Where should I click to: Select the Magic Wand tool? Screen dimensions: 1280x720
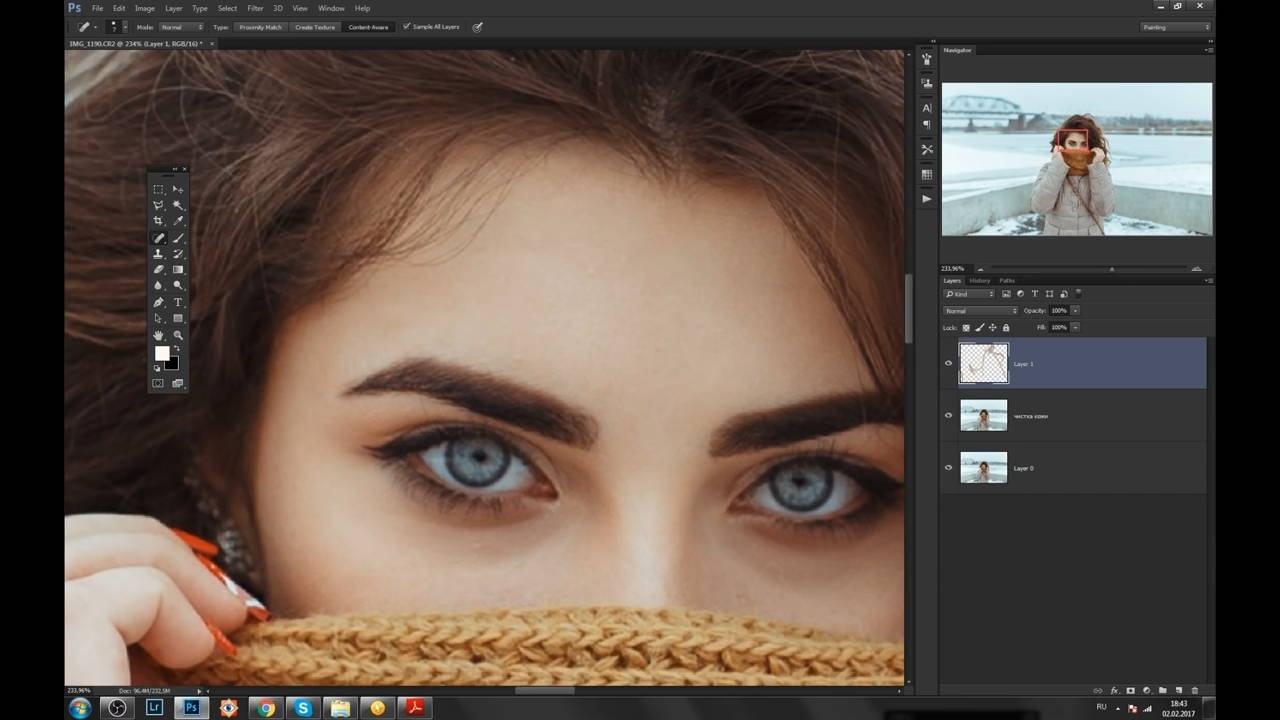click(x=178, y=205)
